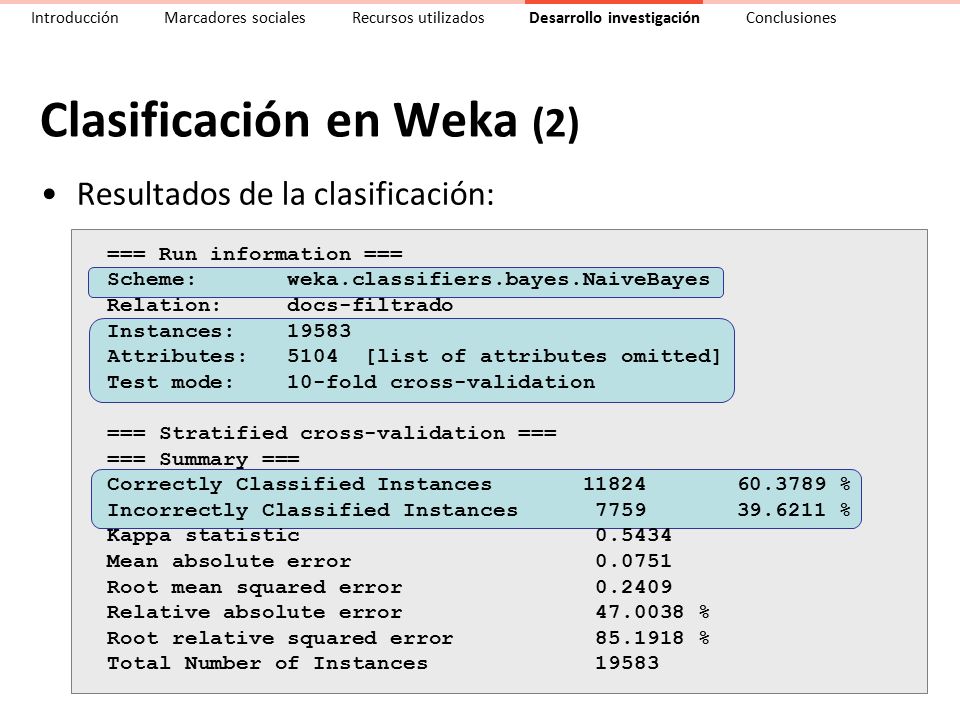Viewport: 960px width, 720px height.
Task: Jump to the Conclusiones tab
Action: point(790,18)
